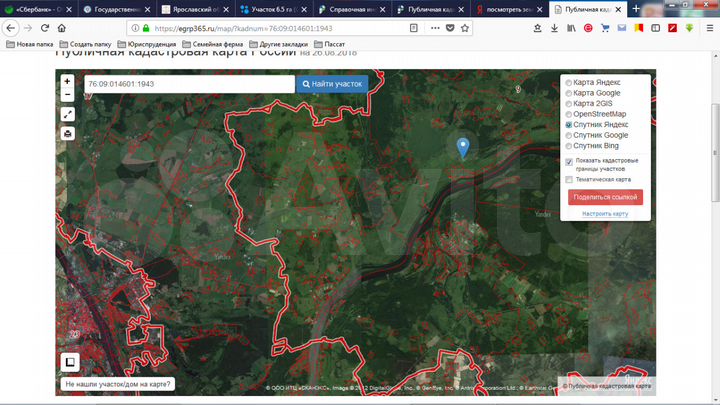
Task: Open the Создать папку bookmarks folder
Action: pyautogui.click(x=85, y=45)
